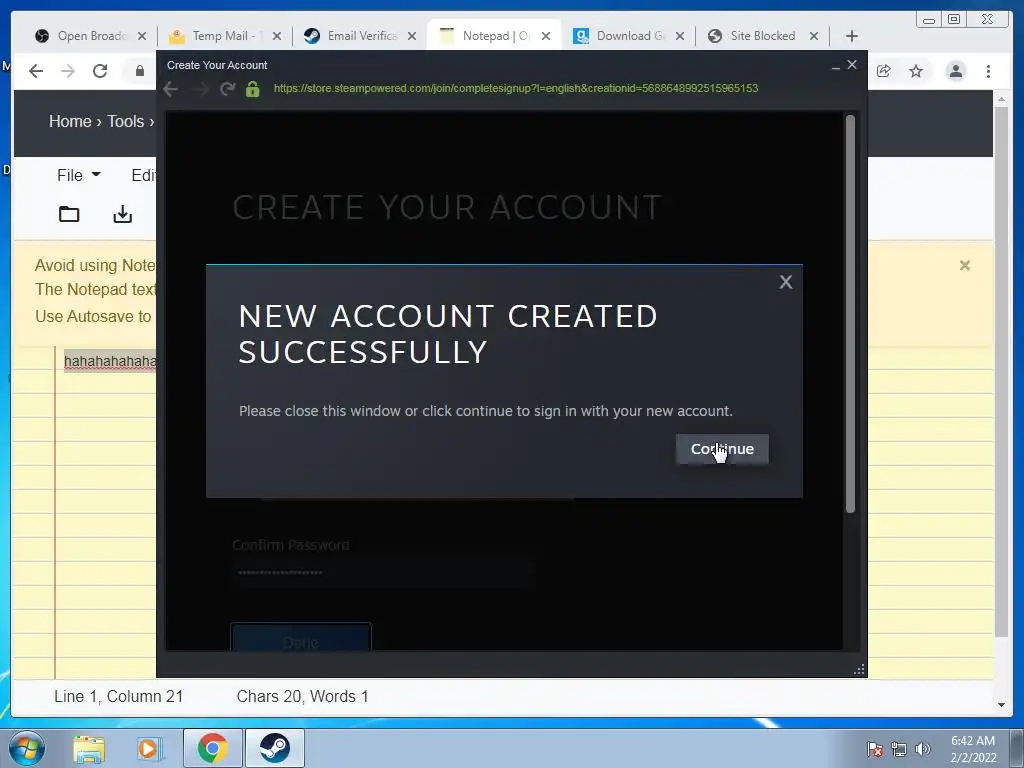The width and height of the screenshot is (1024, 768).
Task: Open the Chrome profile icon
Action: tap(955, 71)
